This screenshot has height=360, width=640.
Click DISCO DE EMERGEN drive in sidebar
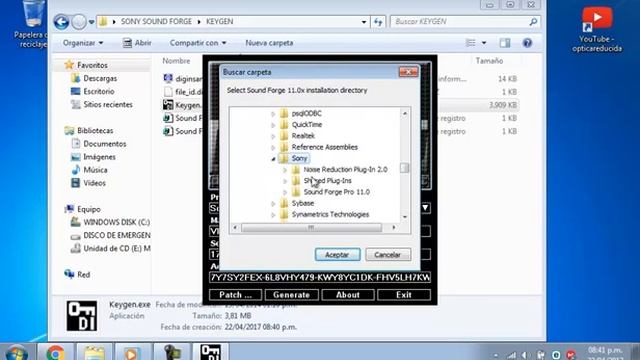[x=117, y=236]
